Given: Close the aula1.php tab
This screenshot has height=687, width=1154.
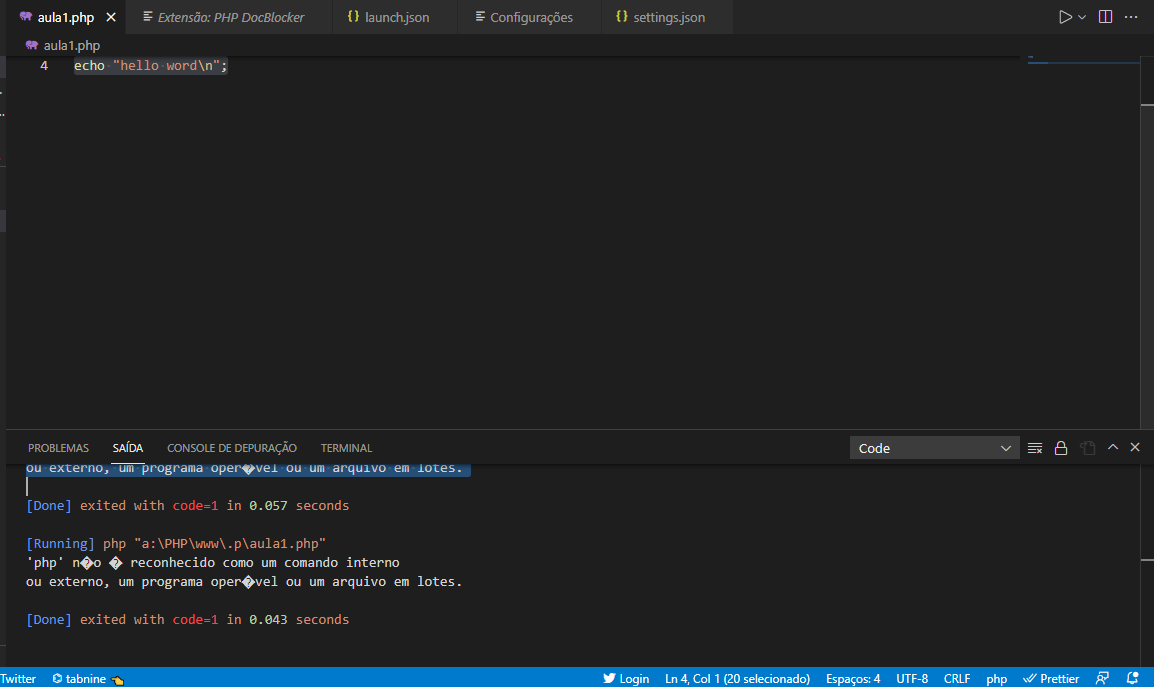Looking at the screenshot, I should [111, 17].
